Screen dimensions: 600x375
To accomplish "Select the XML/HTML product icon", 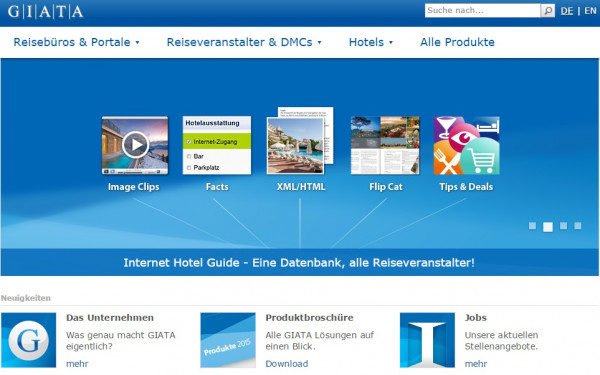I will coord(300,141).
